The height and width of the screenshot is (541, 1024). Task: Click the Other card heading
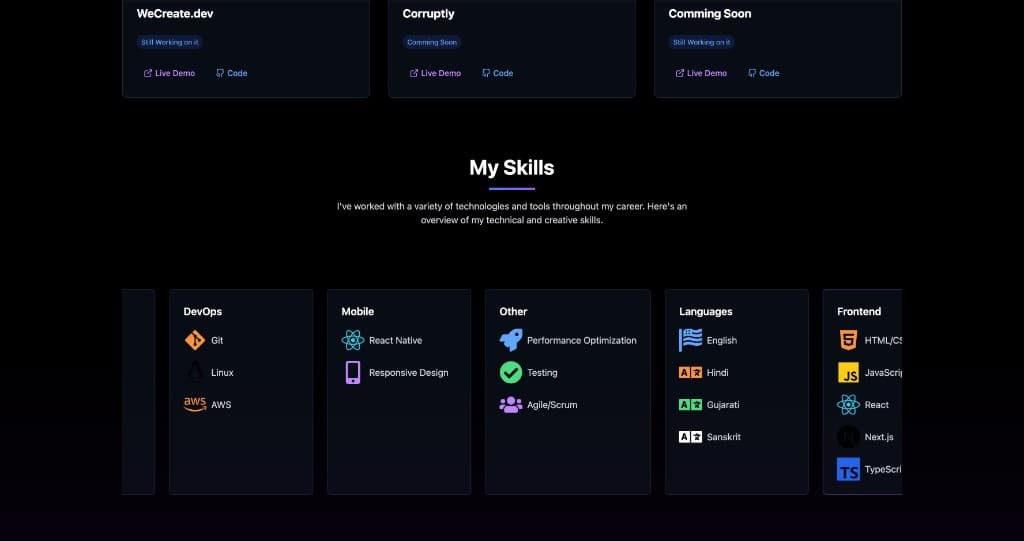pyautogui.click(x=513, y=312)
